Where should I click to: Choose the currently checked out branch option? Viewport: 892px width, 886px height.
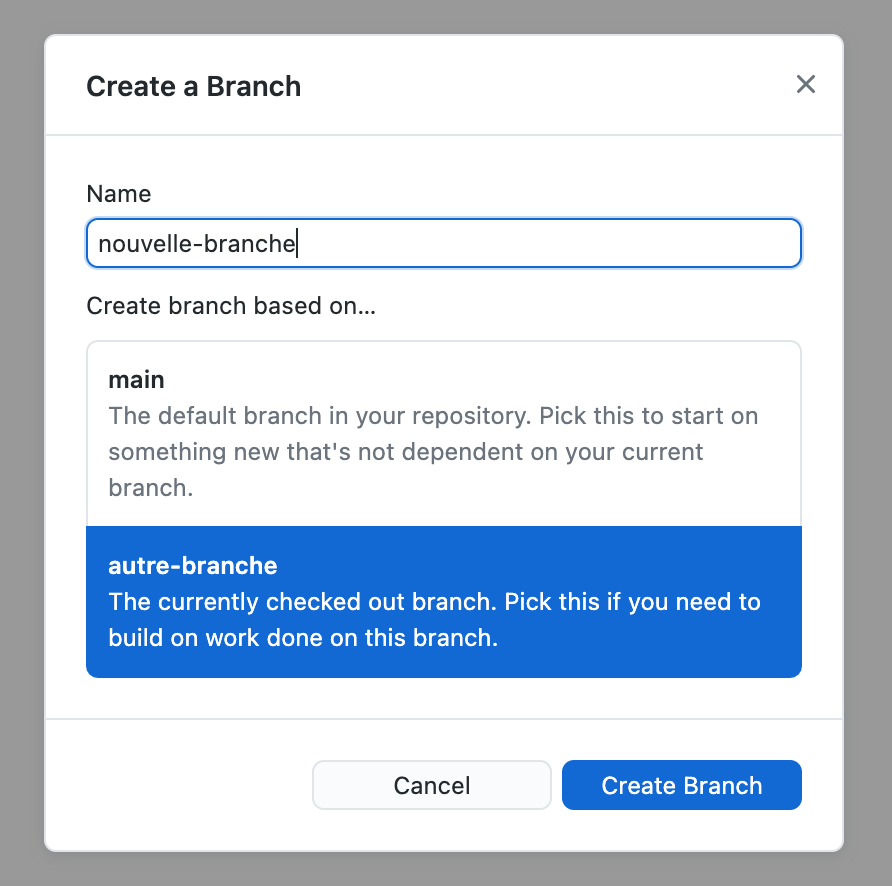tap(444, 601)
